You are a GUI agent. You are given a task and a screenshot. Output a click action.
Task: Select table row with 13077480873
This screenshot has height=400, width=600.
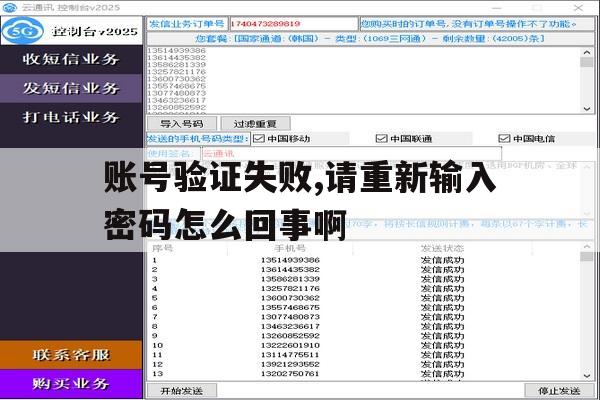click(x=364, y=317)
